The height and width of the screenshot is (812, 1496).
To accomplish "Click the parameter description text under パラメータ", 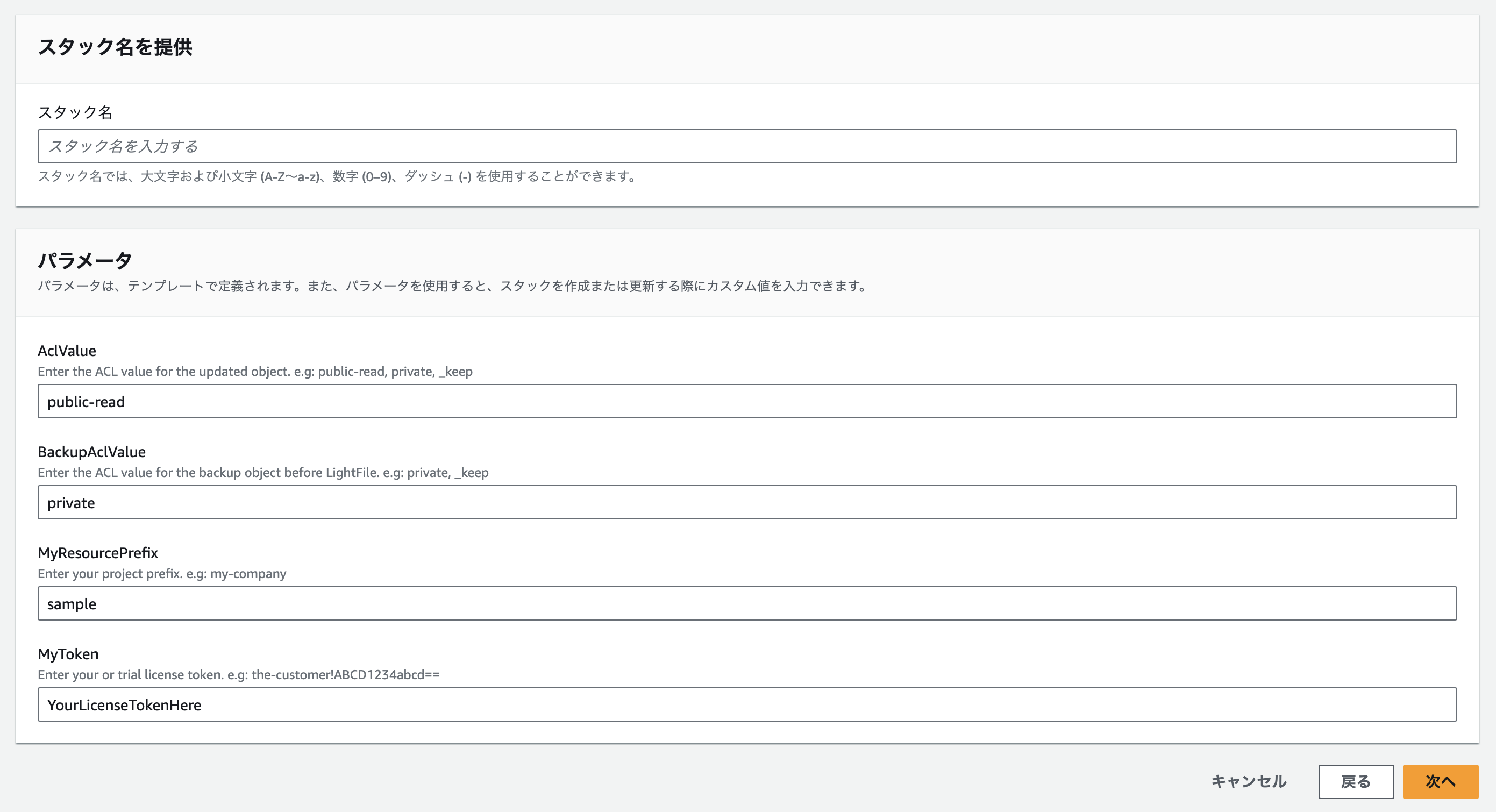I will tap(452, 286).
